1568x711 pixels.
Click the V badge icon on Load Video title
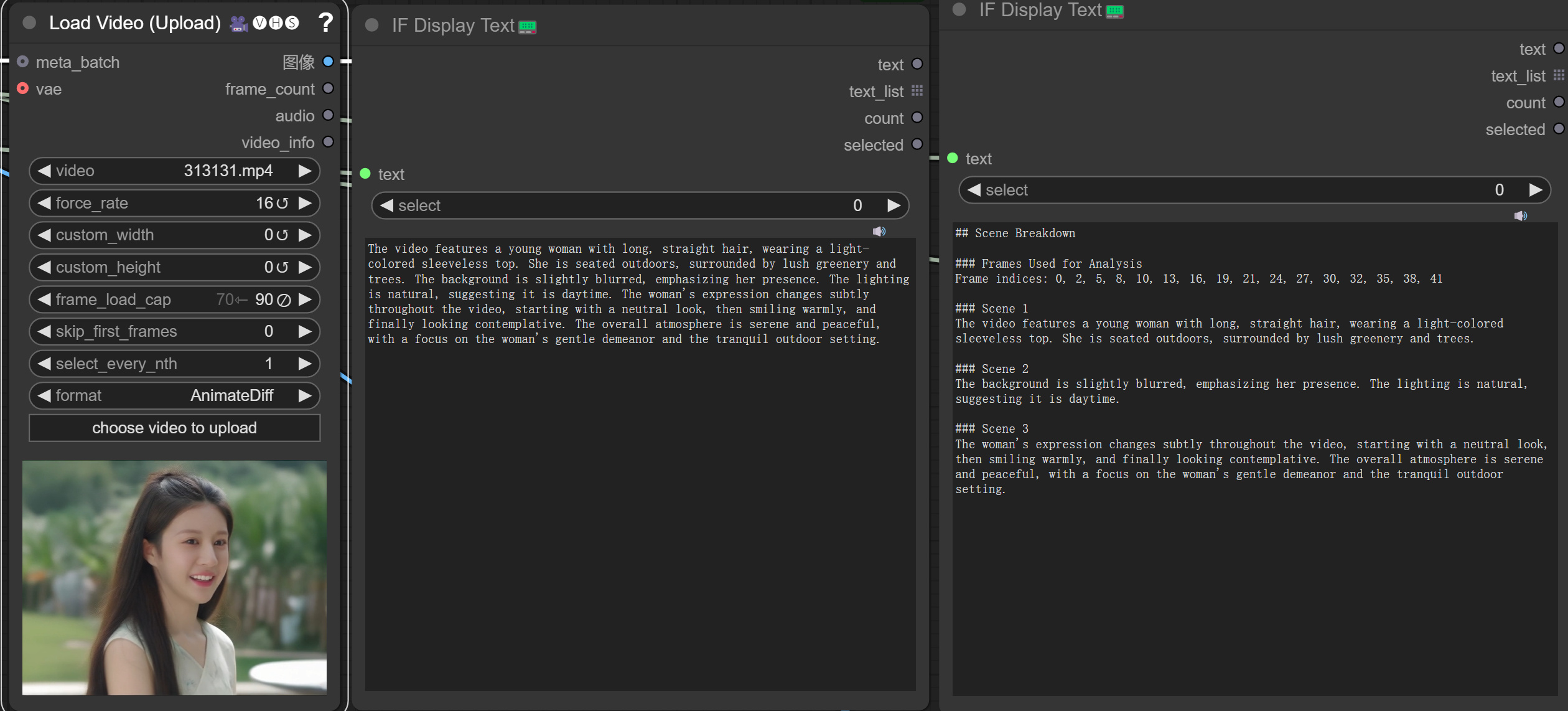(261, 22)
